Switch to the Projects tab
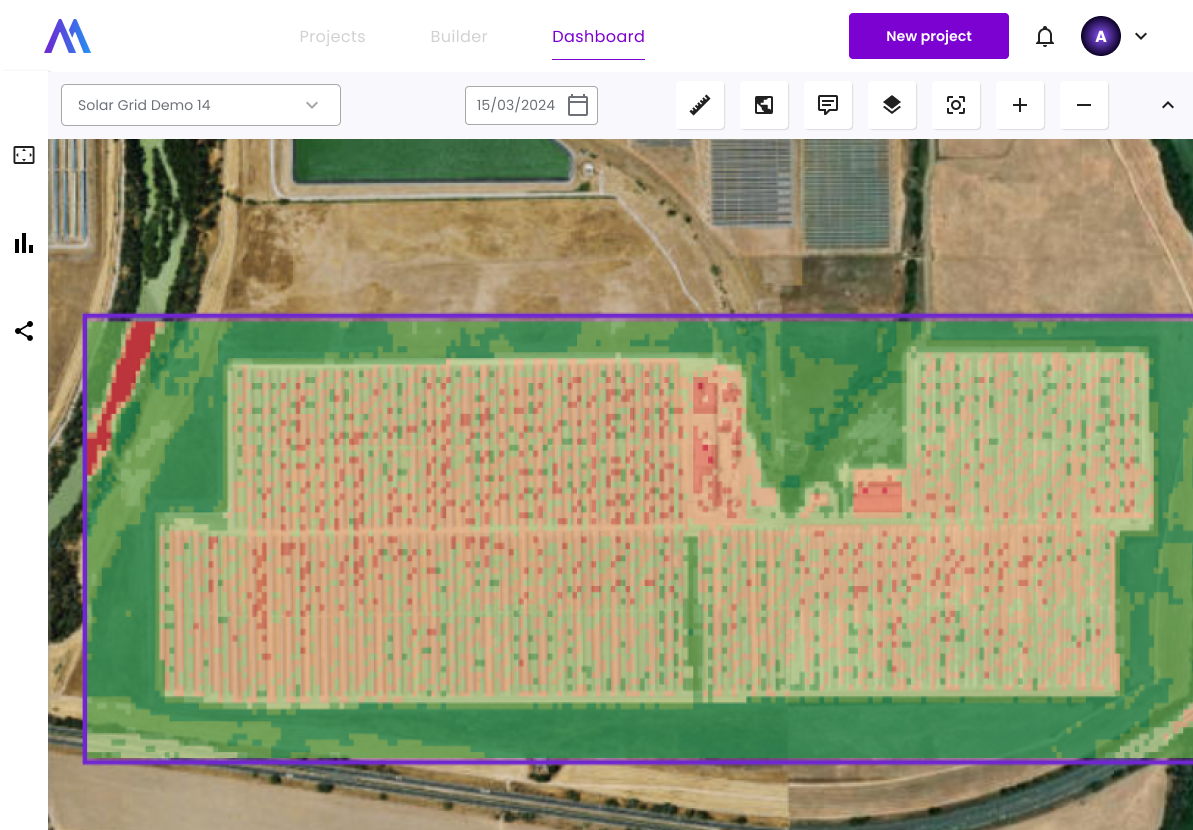 coord(332,37)
